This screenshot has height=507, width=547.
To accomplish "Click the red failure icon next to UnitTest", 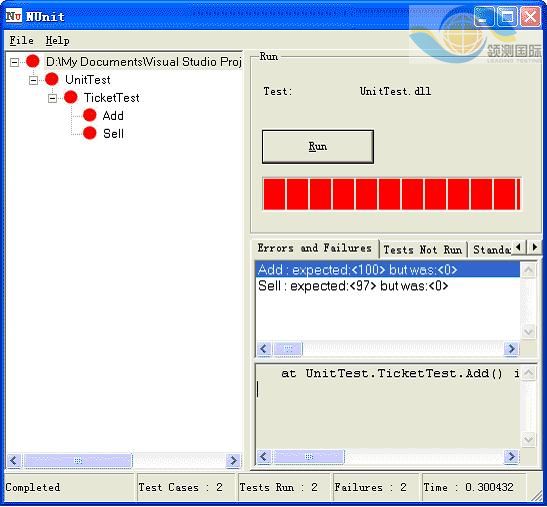I will (52, 79).
